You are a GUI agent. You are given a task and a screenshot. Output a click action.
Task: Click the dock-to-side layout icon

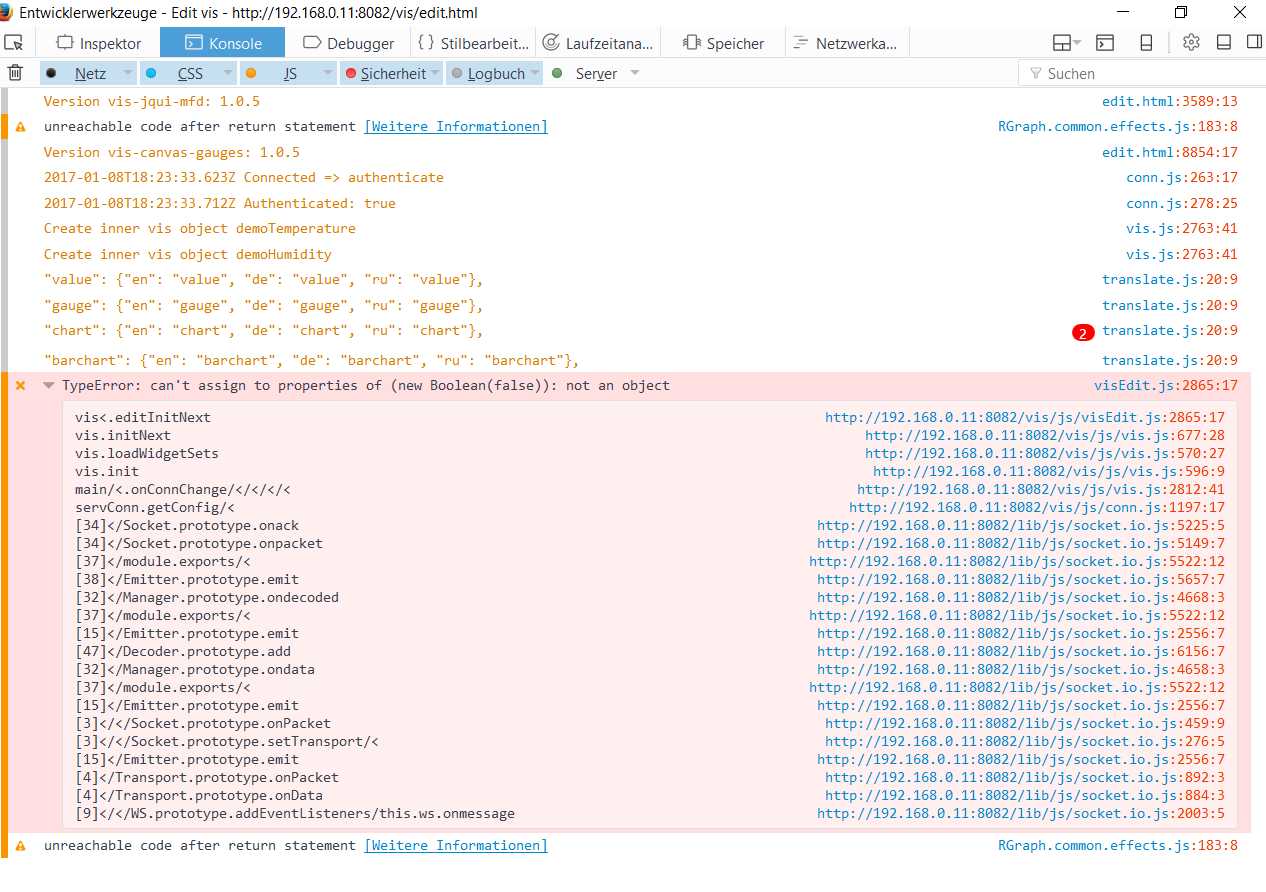click(x=1253, y=43)
